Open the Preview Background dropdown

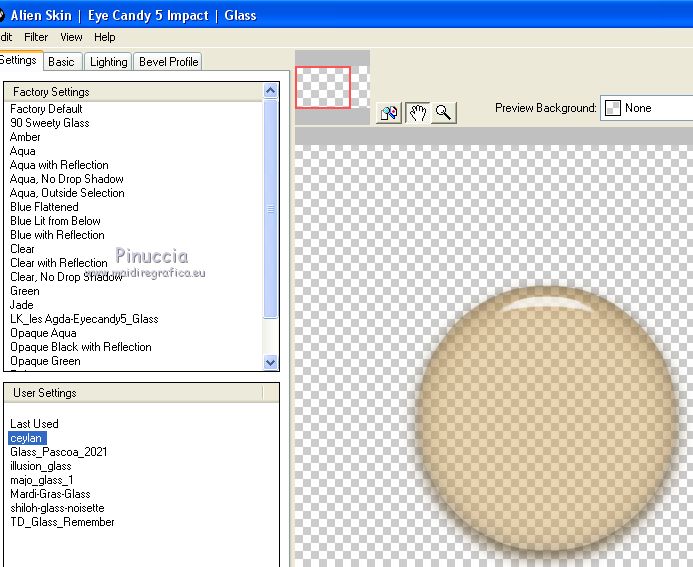pyautogui.click(x=646, y=108)
